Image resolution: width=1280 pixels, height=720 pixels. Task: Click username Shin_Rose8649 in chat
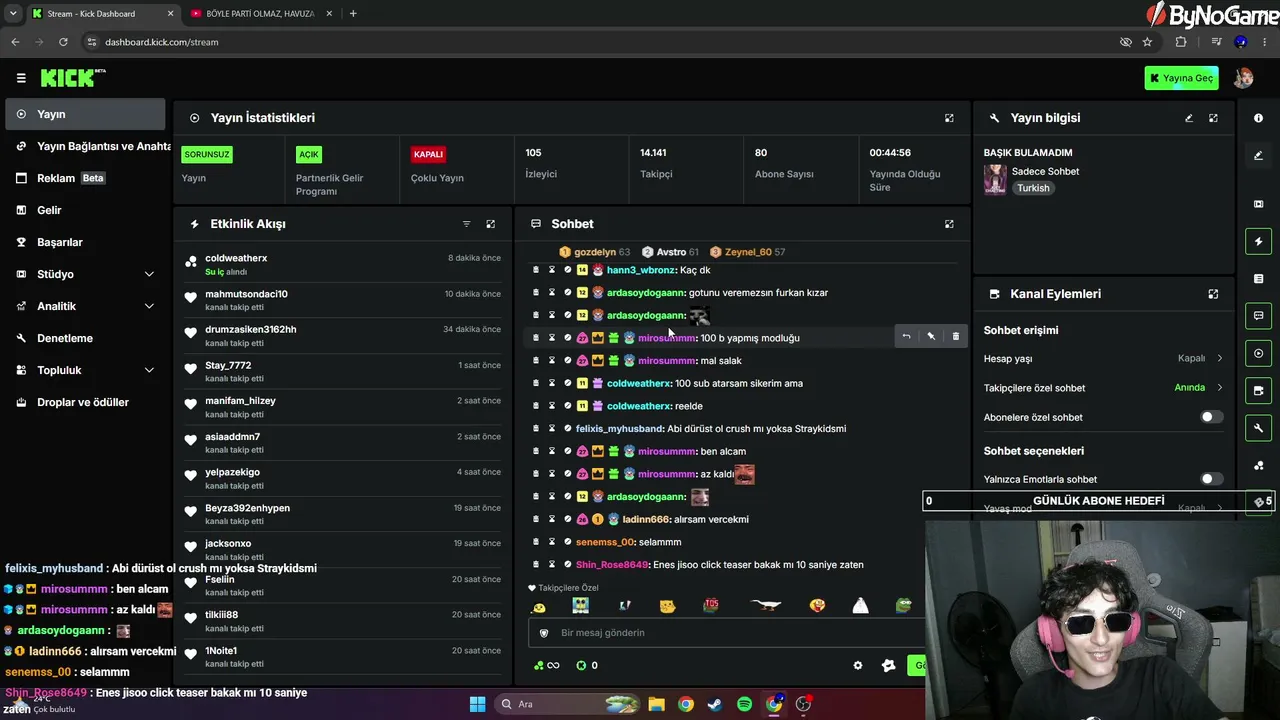612,565
